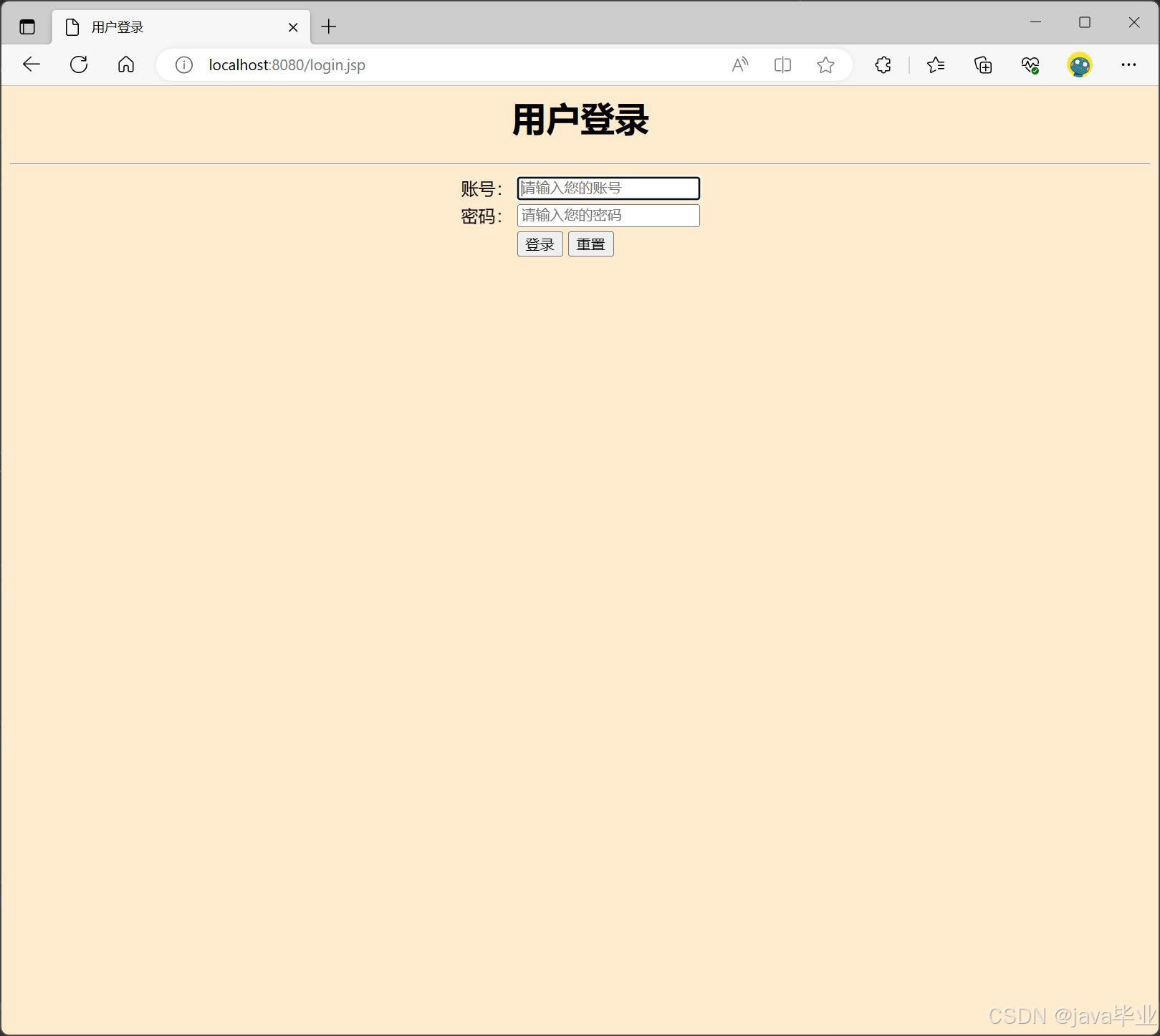Open Browser essentials

tap(1030, 64)
